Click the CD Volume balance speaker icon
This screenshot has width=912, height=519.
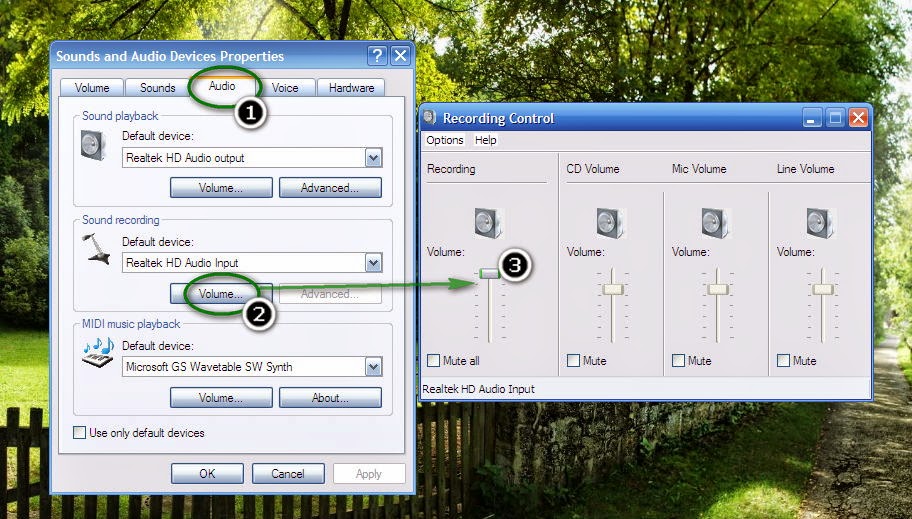click(x=611, y=223)
